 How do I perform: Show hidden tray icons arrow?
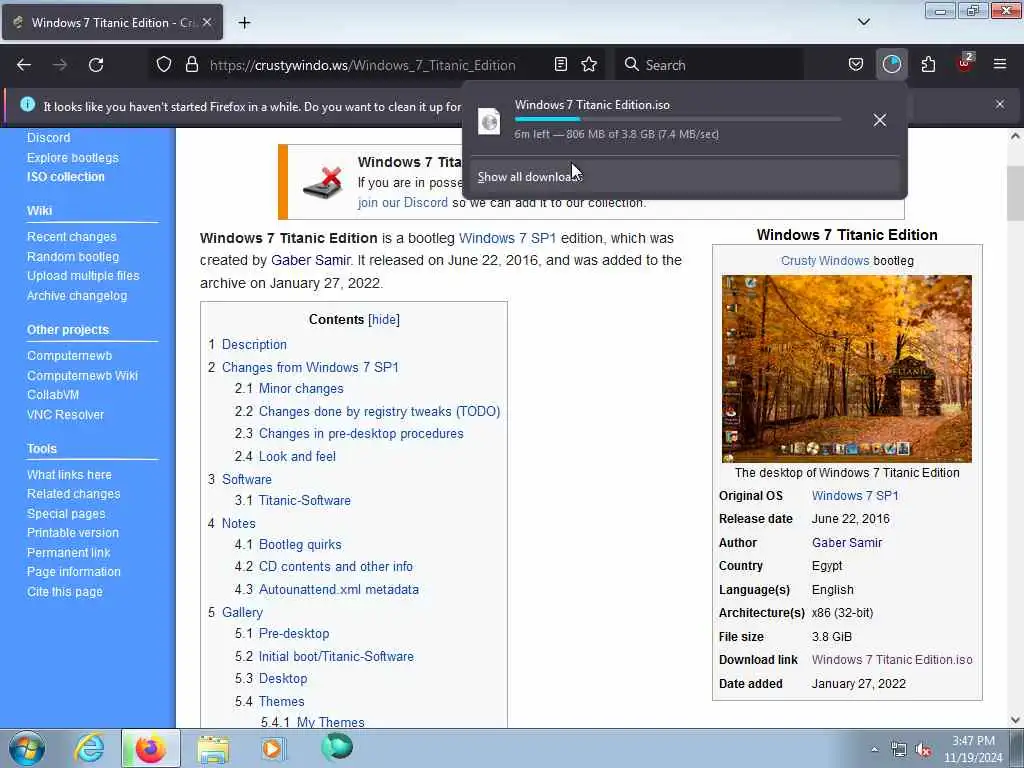coord(874,750)
